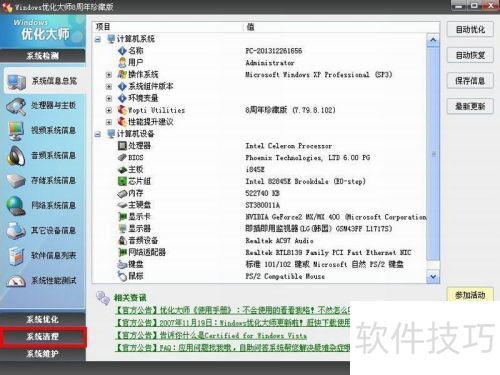Screen dimensions: 500x375
Task: Launch 系统性能测试 gauge icon
Action: pos(16,281)
